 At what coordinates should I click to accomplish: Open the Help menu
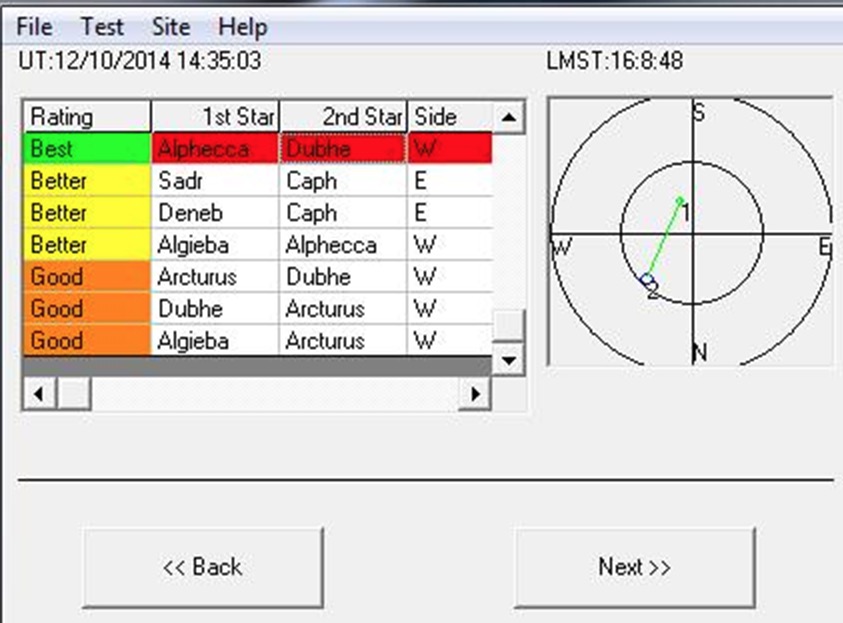(x=242, y=26)
